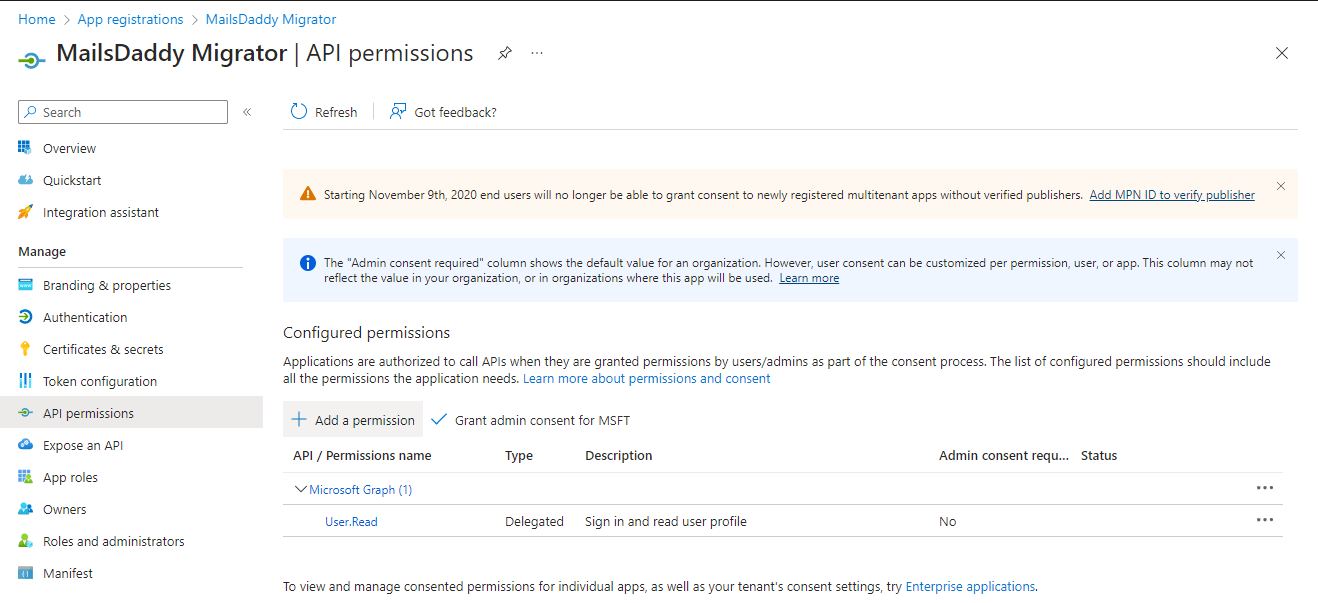Open the ellipsis menu next to title
This screenshot has height=603, width=1318.
[x=537, y=53]
